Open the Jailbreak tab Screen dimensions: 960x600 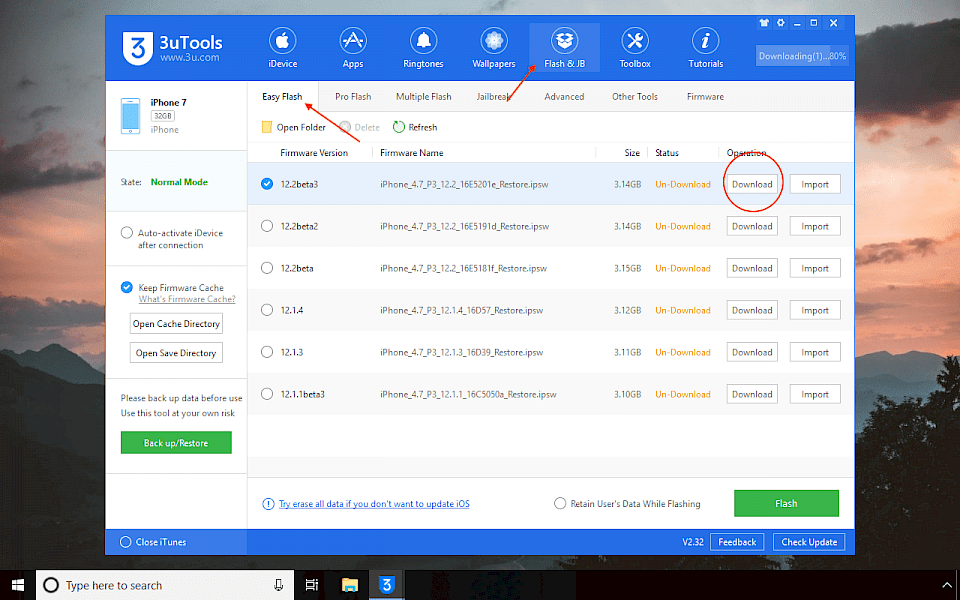(x=493, y=97)
